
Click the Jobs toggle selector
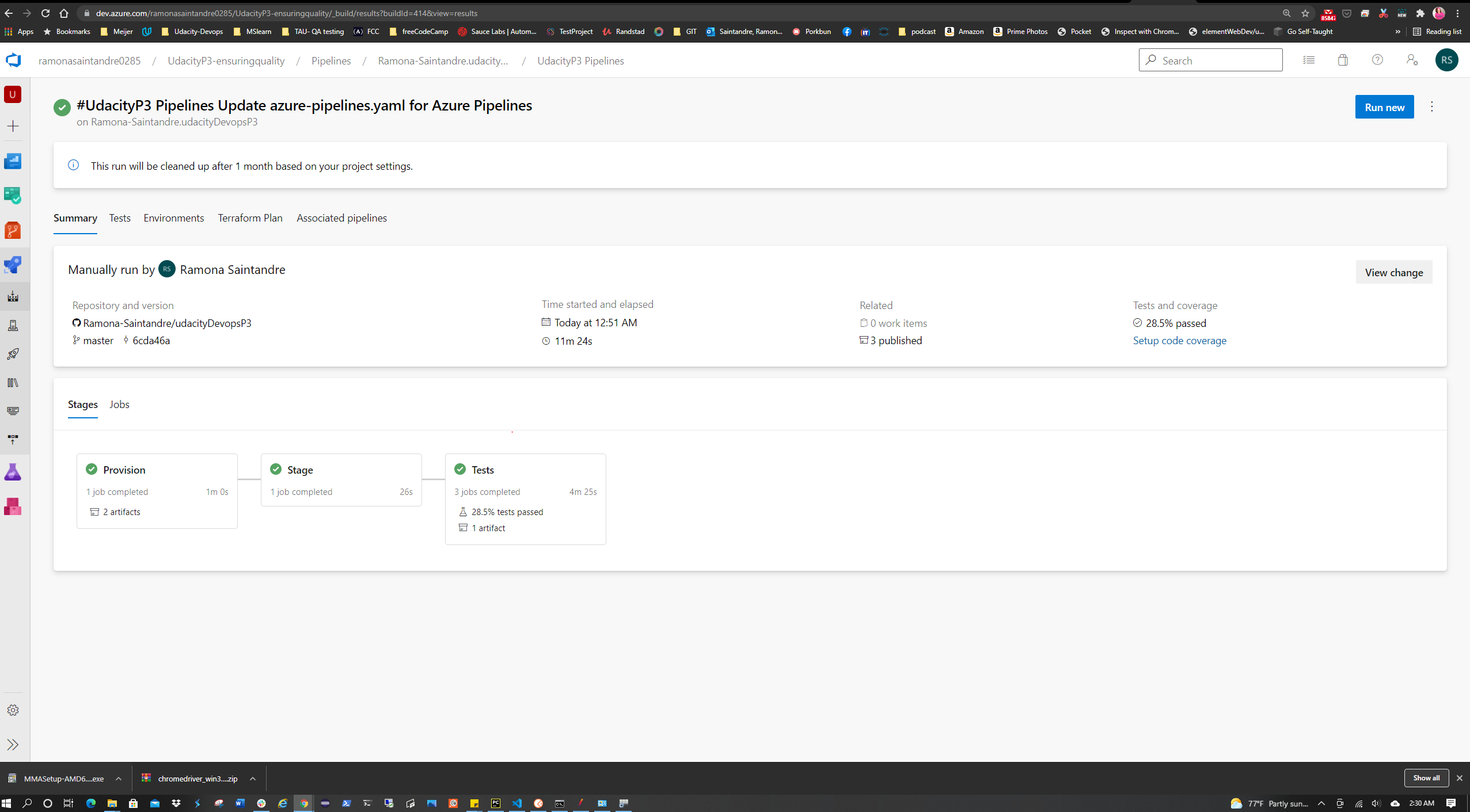pos(120,403)
